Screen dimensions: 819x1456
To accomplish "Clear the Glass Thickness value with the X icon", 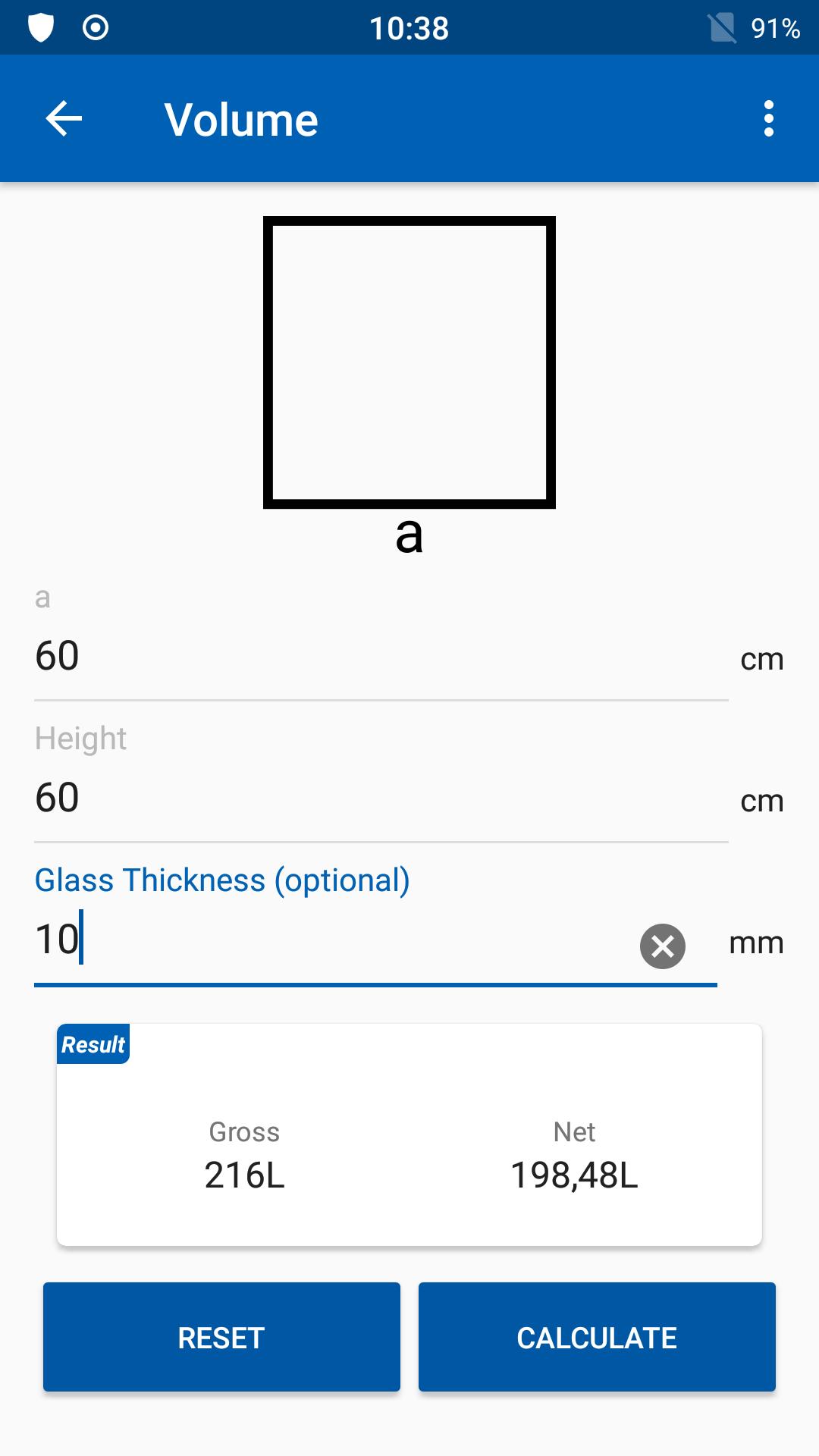I will (x=661, y=946).
